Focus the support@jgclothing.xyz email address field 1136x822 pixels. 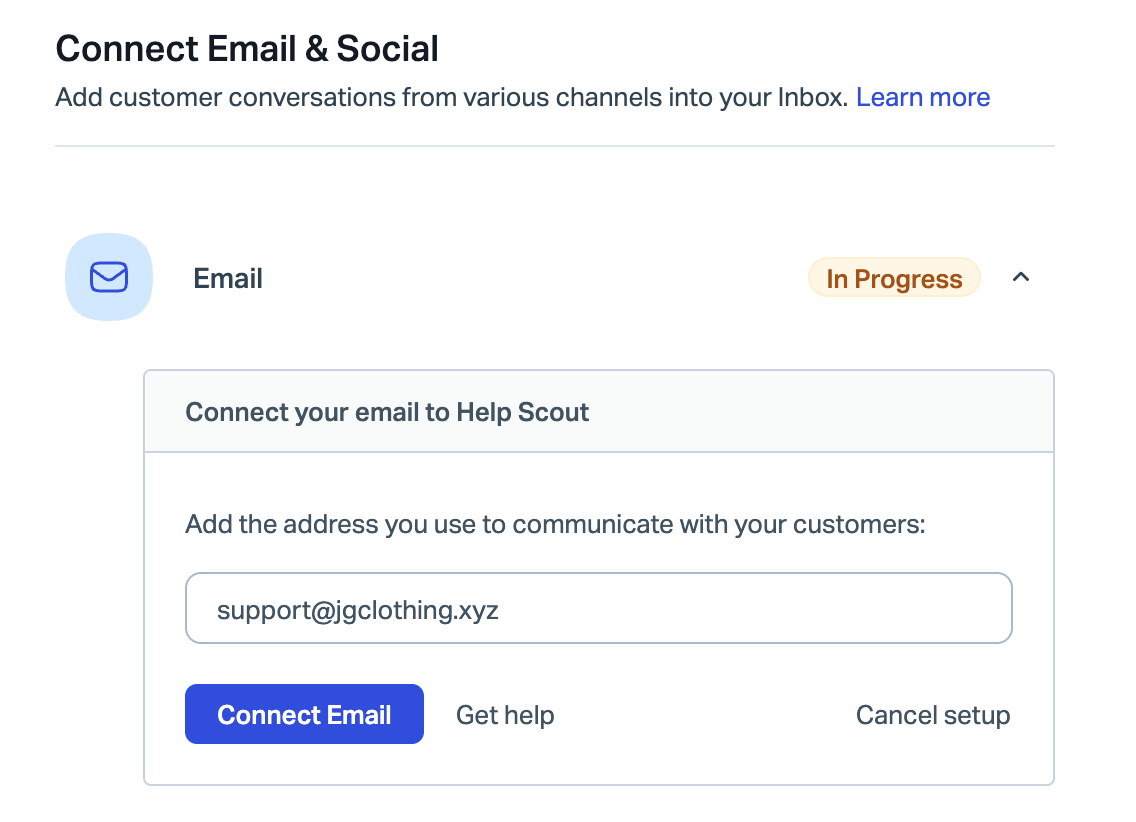tap(598, 609)
